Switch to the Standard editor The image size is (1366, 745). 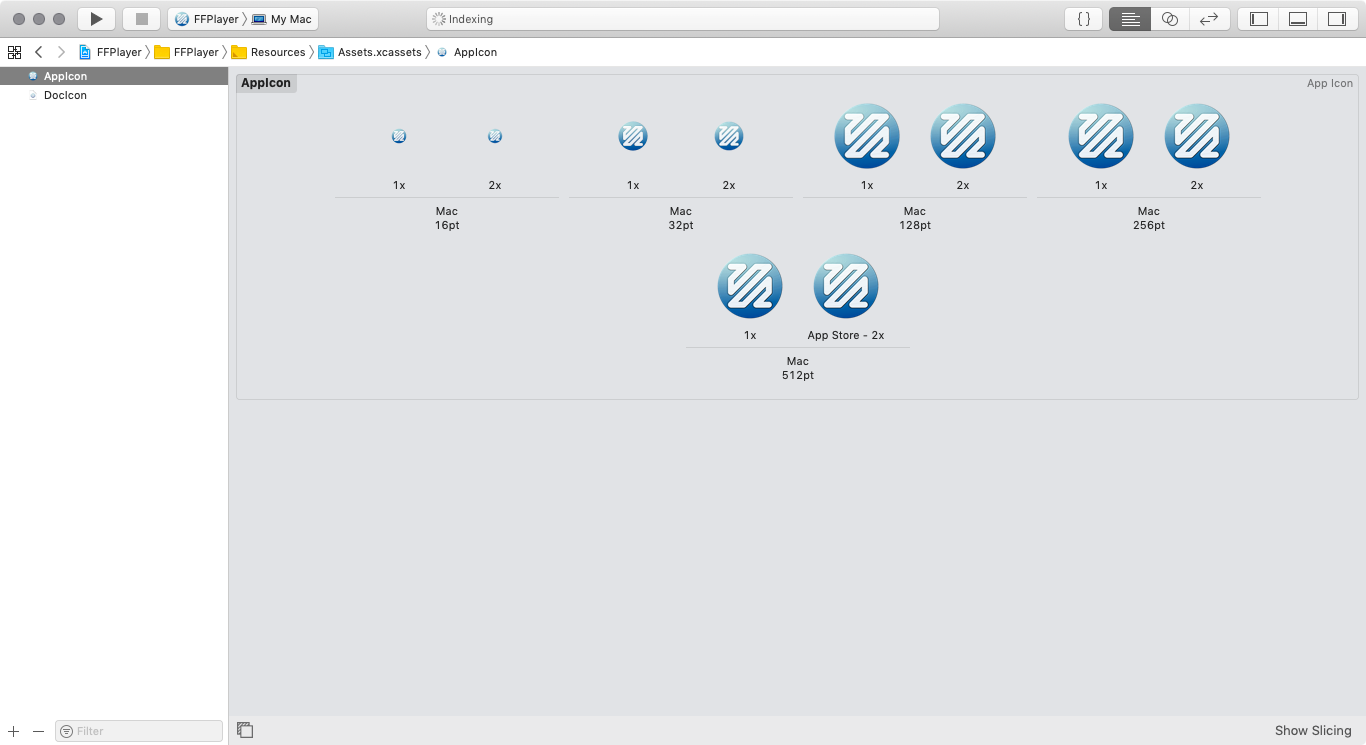[x=1130, y=19]
